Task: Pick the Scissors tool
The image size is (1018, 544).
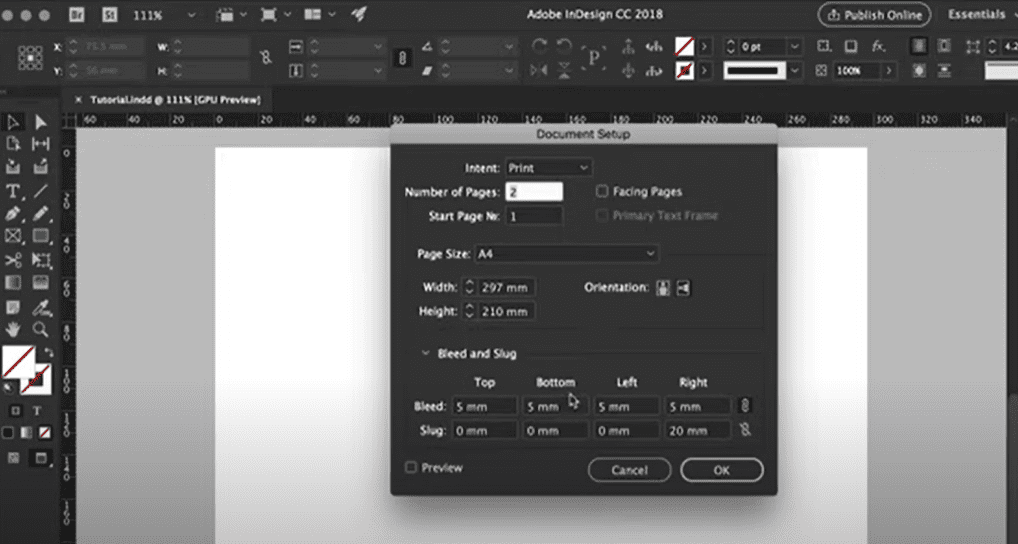Action: (13, 260)
